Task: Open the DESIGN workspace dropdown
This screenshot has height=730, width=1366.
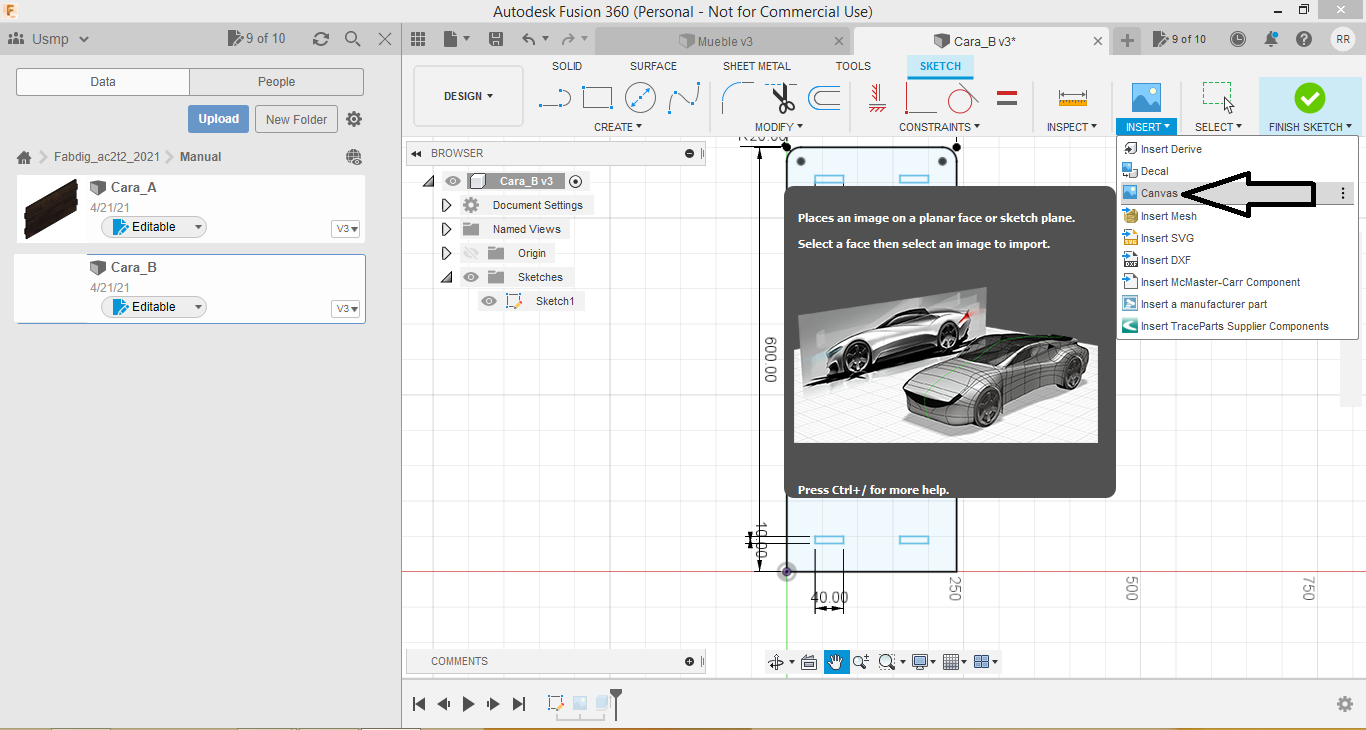Action: pyautogui.click(x=468, y=96)
